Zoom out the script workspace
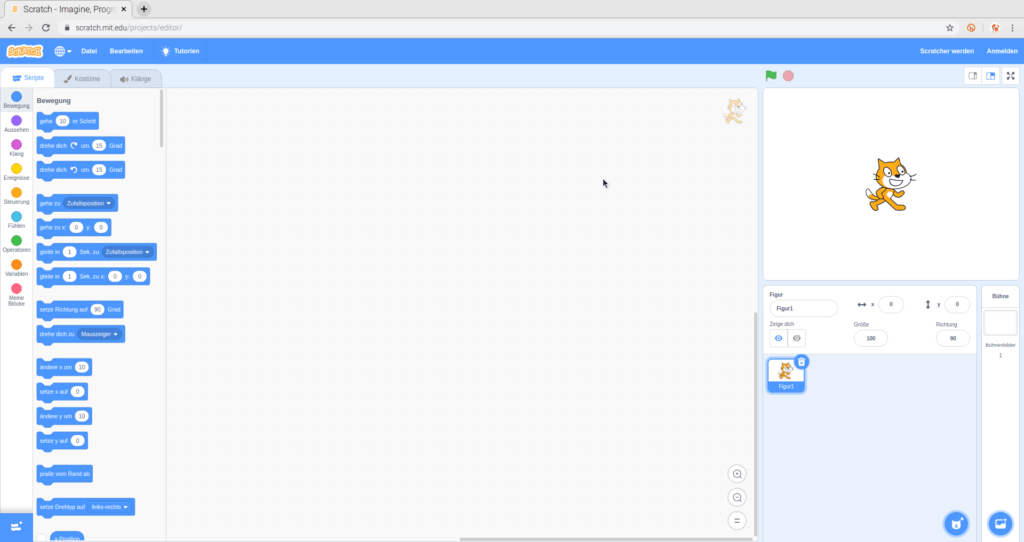Screen dimensions: 1024x542 pos(737,498)
